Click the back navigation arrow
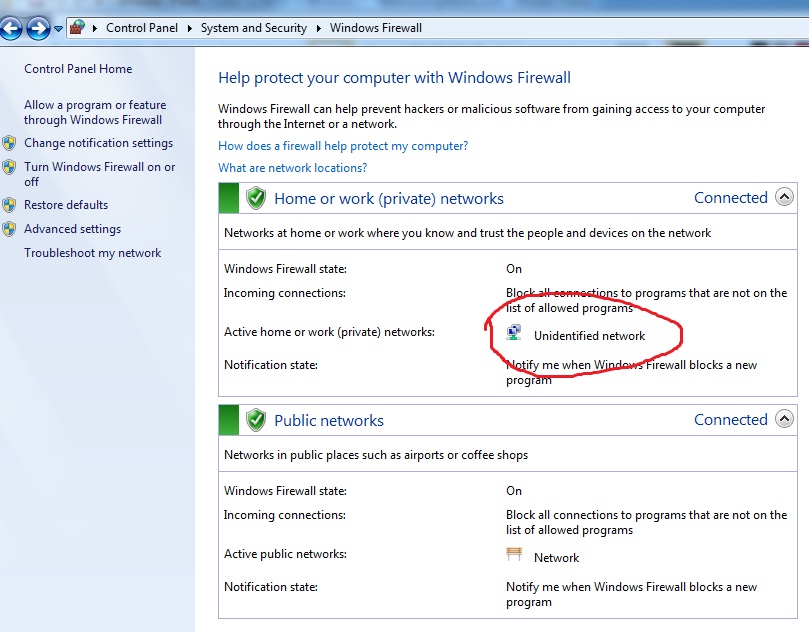 click(x=10, y=28)
